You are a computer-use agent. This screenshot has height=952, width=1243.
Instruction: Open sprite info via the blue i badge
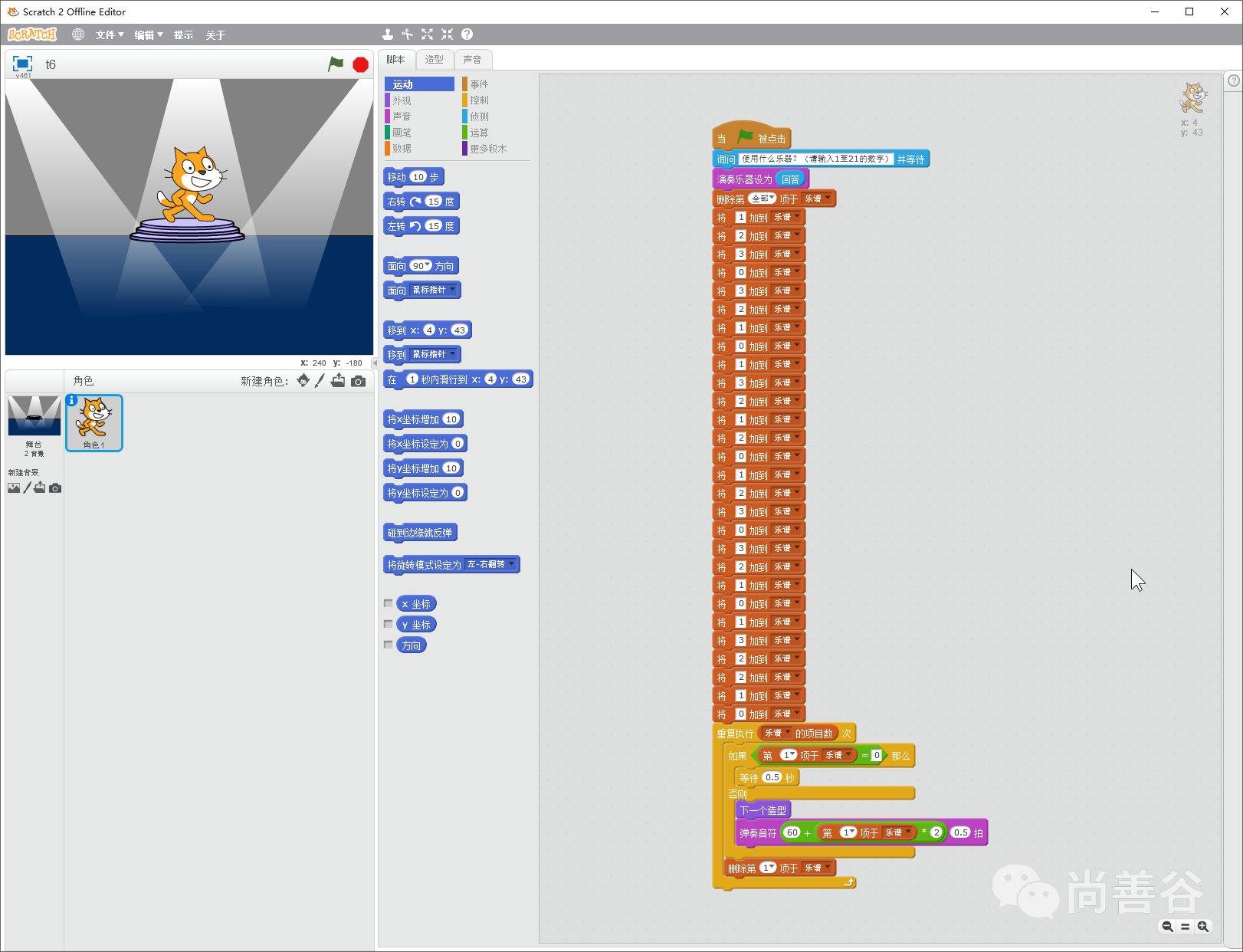(x=71, y=400)
